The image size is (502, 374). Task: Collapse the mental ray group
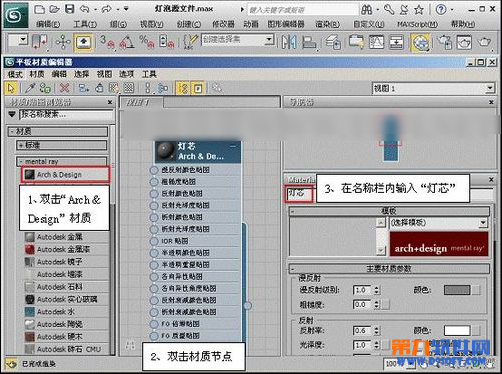tap(62, 161)
